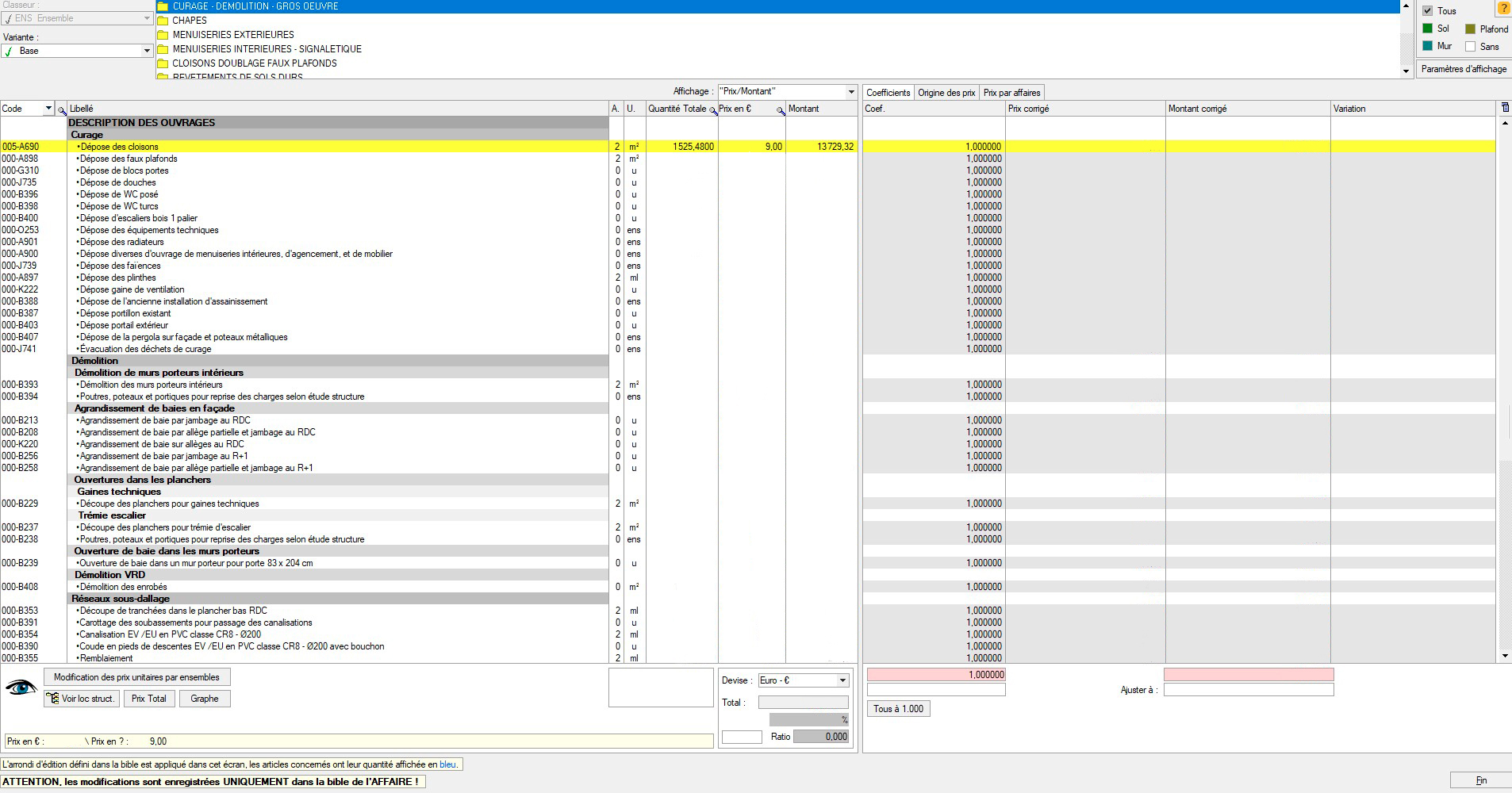Screen dimensions: 1512x793
Task: Click the Prix corrigé column header
Action: click(x=1085, y=109)
